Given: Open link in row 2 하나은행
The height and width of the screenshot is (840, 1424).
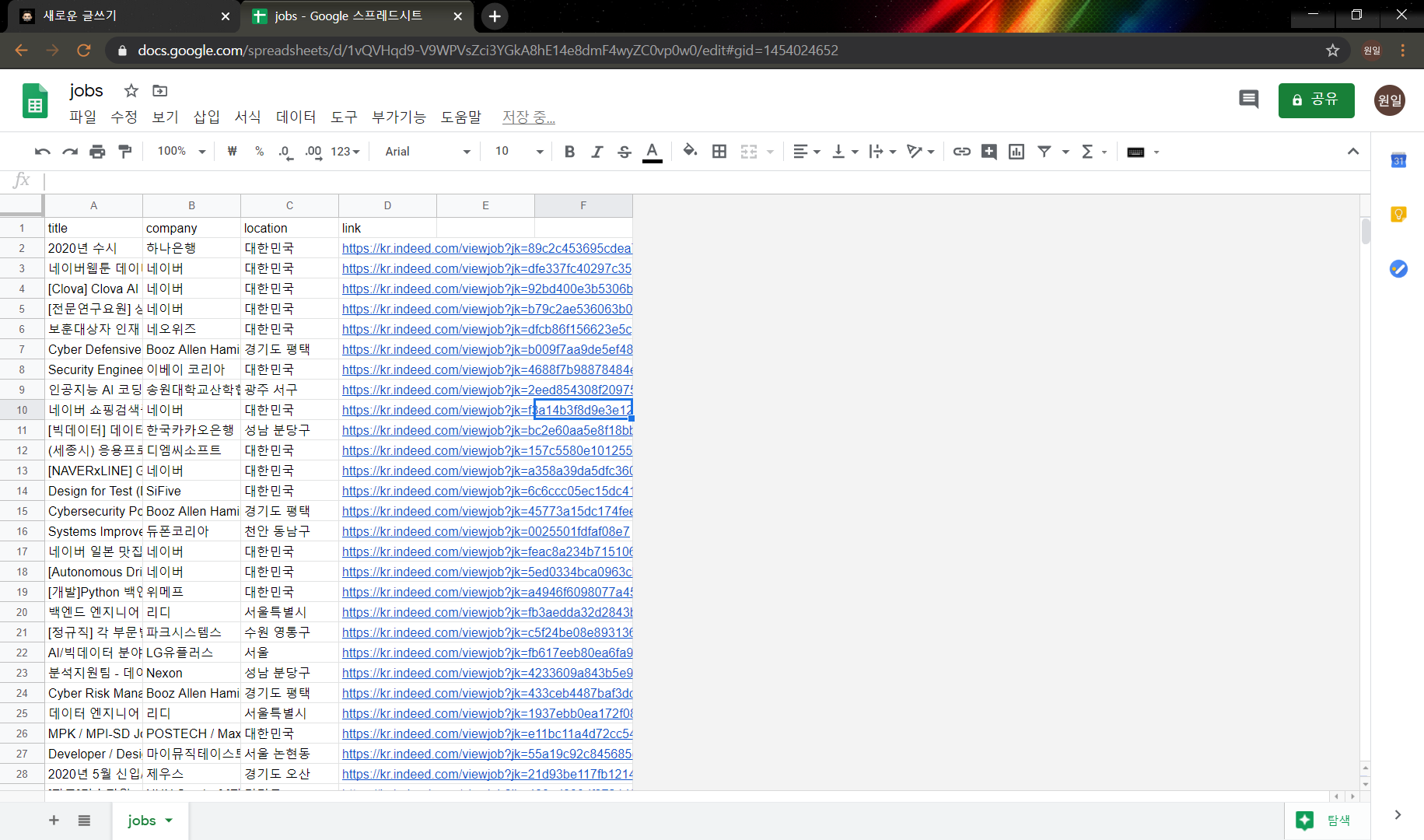Looking at the screenshot, I should (486, 248).
